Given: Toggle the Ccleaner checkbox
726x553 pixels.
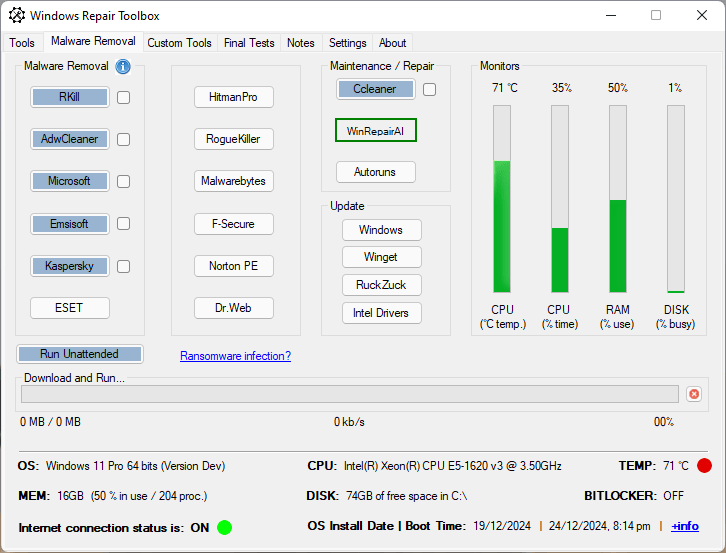Looking at the screenshot, I should 430,89.
